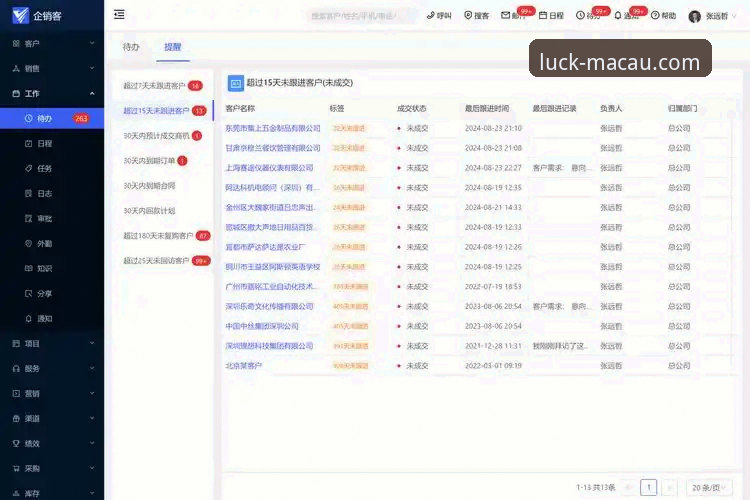Open notifications via top bar bell icon

pos(618,15)
